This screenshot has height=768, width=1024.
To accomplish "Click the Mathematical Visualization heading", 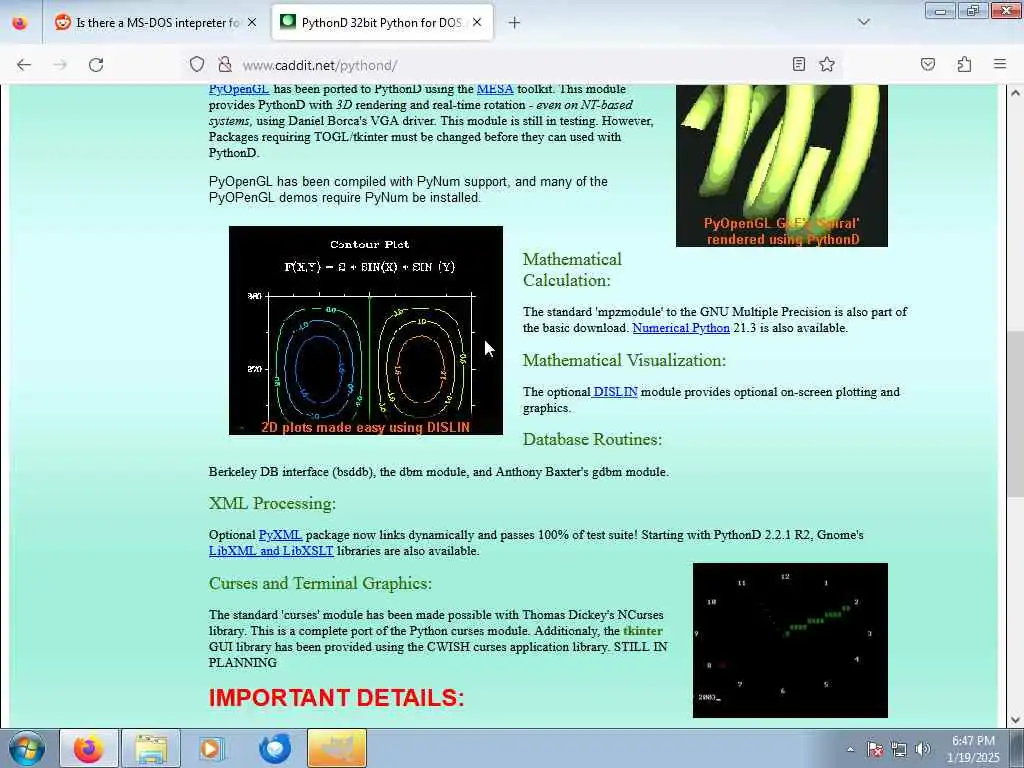I will coord(624,360).
